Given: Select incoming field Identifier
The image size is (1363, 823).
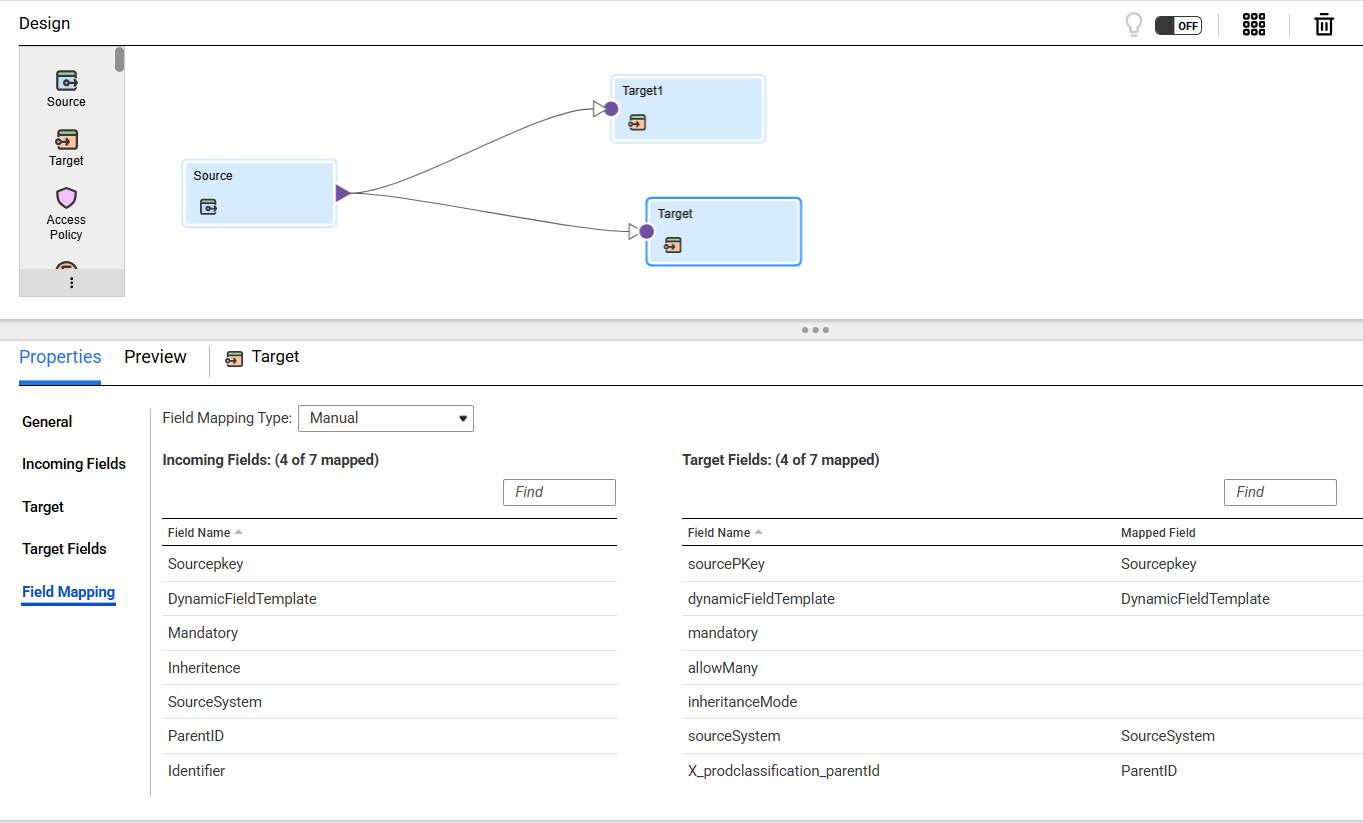Looking at the screenshot, I should point(196,771).
